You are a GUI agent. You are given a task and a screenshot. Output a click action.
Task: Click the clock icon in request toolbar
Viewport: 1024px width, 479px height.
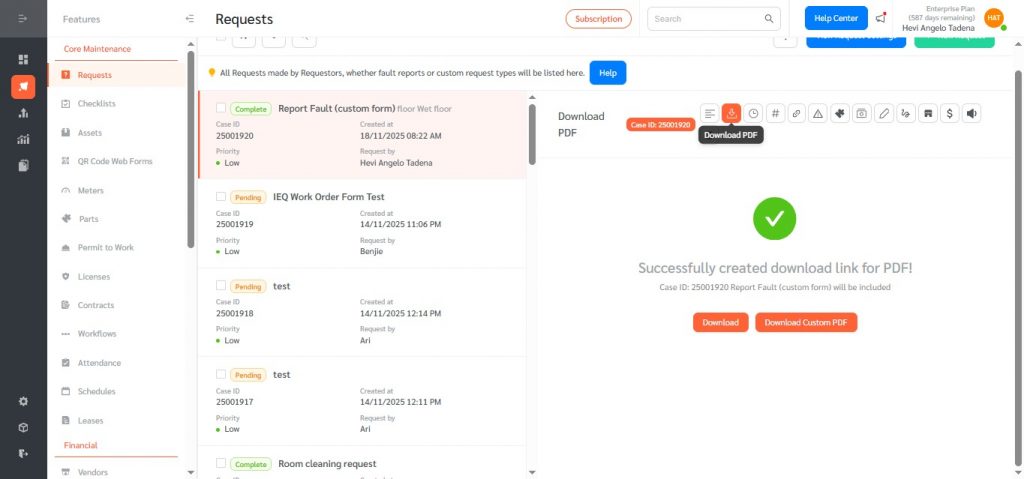coord(753,114)
